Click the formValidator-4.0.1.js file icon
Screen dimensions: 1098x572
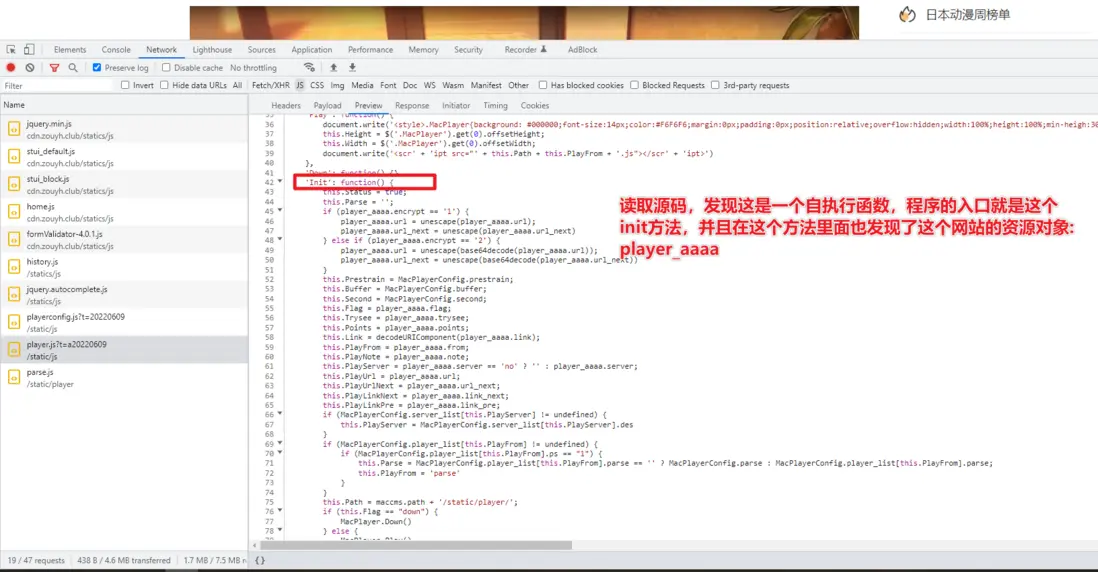tap(14, 239)
